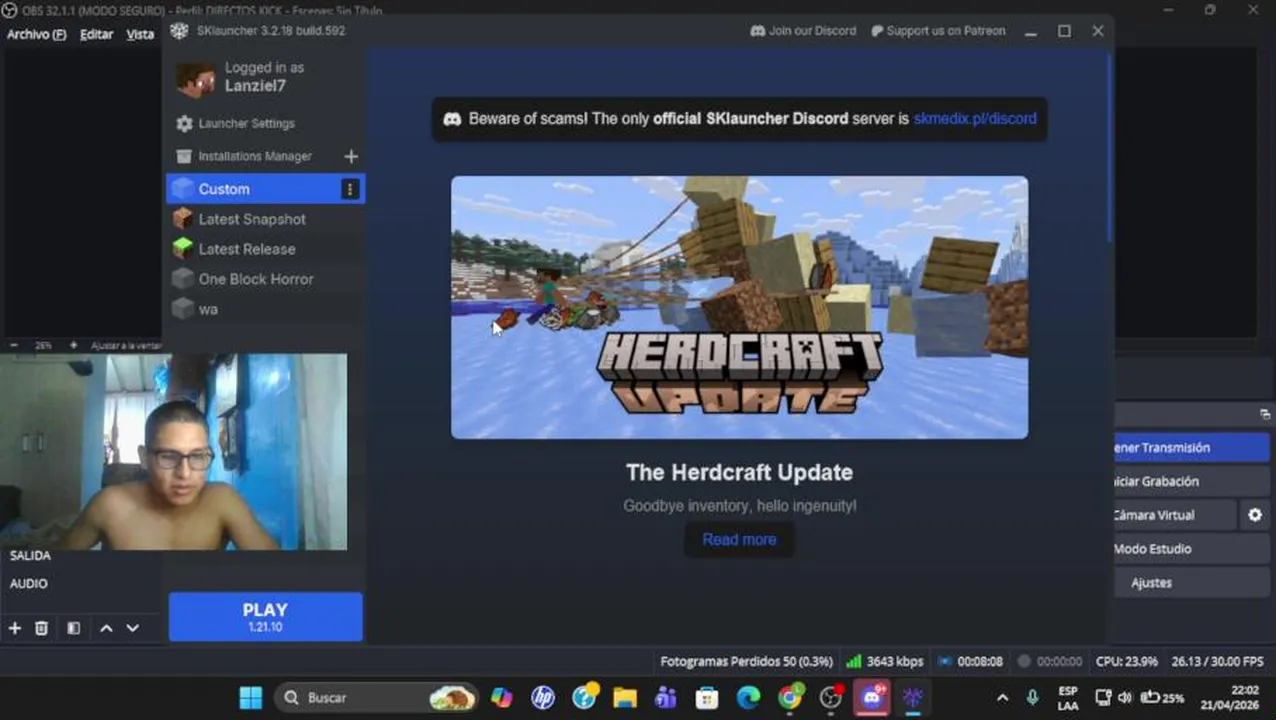
Task: Open three-dot menu for Custom installation
Action: click(x=350, y=189)
